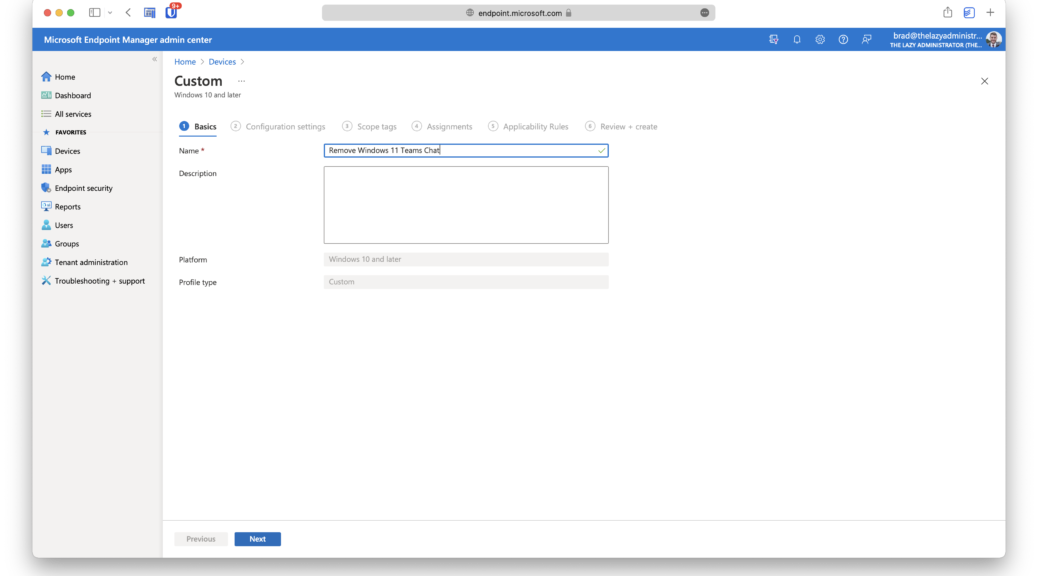Open the feedback icon in header
Image resolution: width=1038 pixels, height=576 pixels.
[x=867, y=40]
